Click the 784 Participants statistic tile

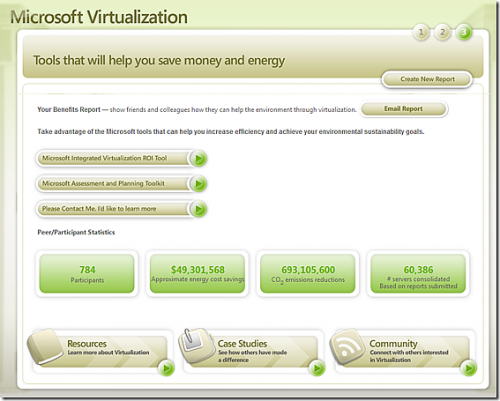click(x=87, y=274)
